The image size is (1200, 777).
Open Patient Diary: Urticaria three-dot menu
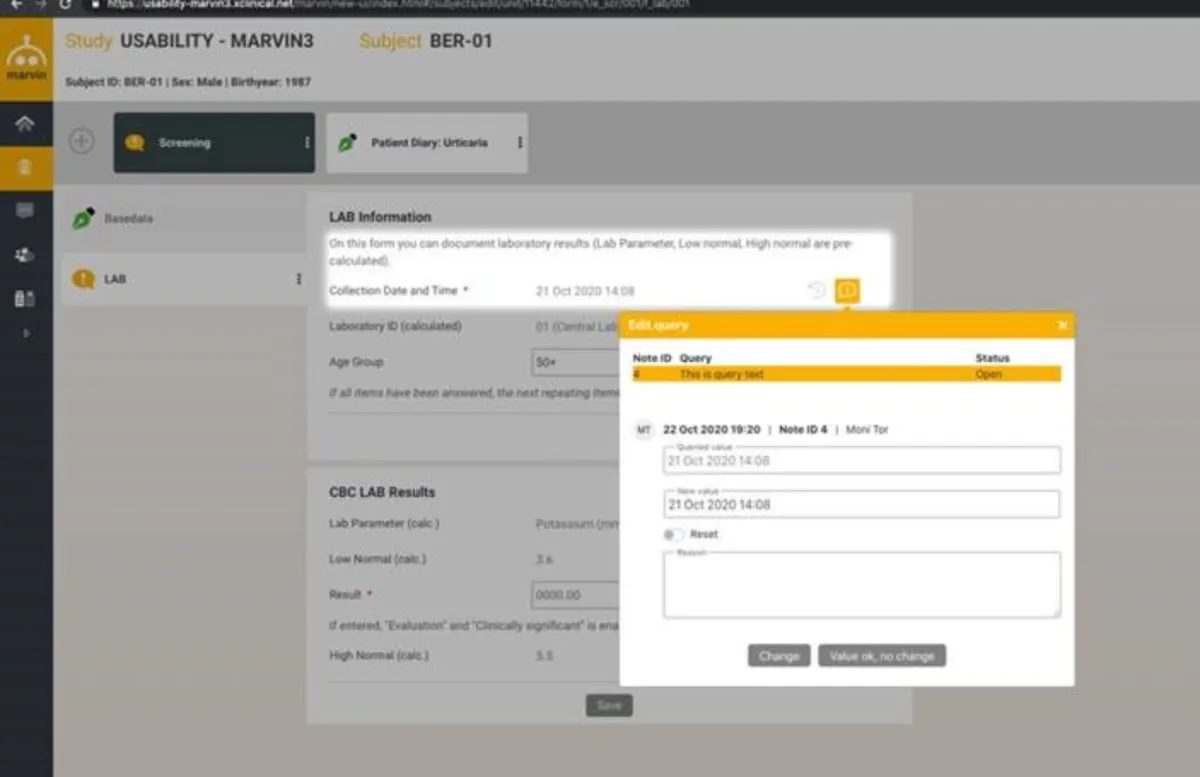coord(519,143)
